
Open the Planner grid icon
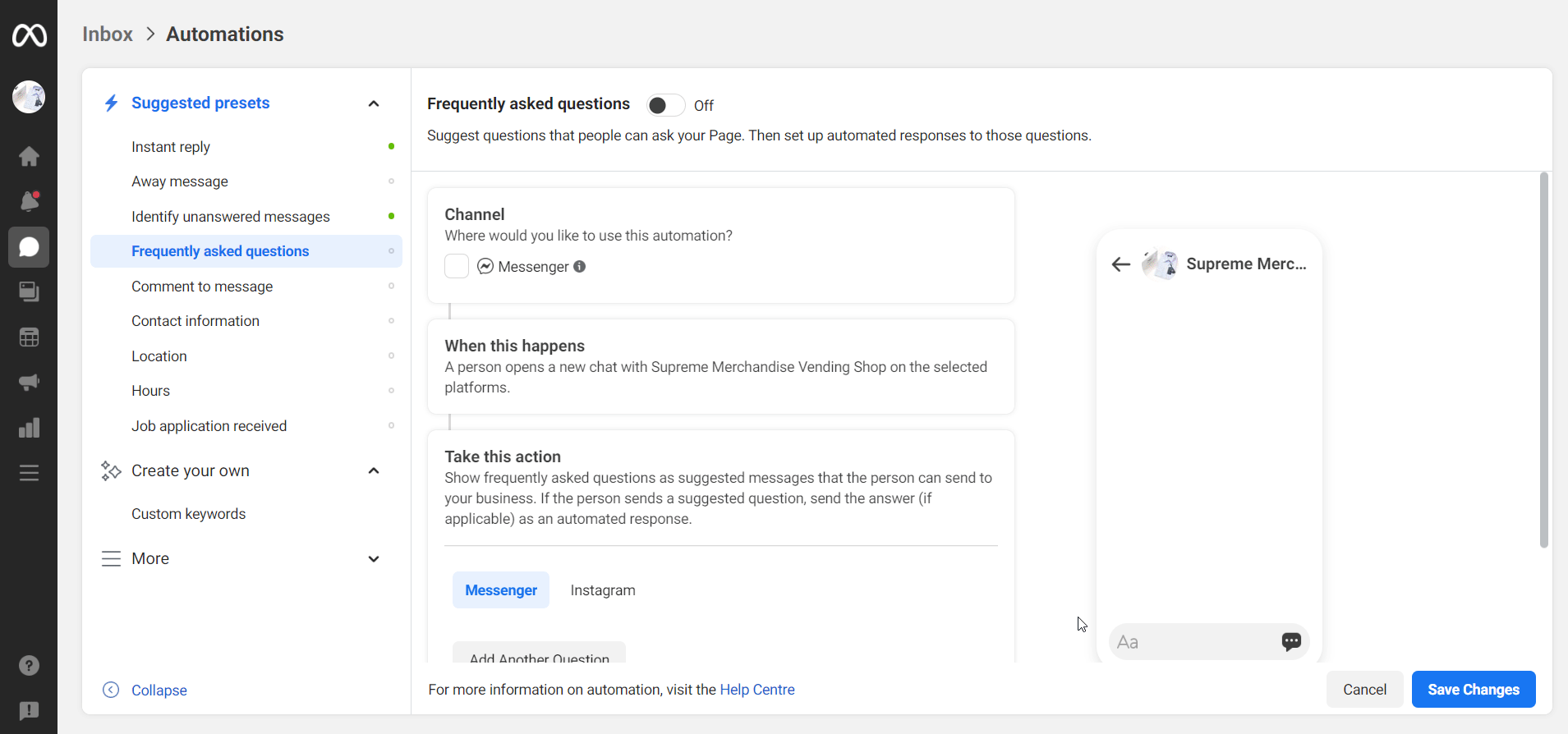29,337
